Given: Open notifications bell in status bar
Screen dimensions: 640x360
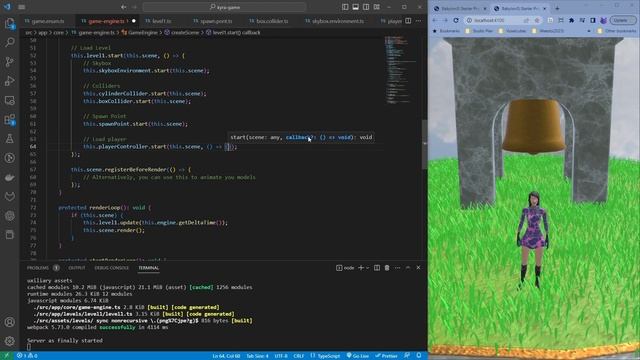Looking at the screenshot, I should (419, 356).
